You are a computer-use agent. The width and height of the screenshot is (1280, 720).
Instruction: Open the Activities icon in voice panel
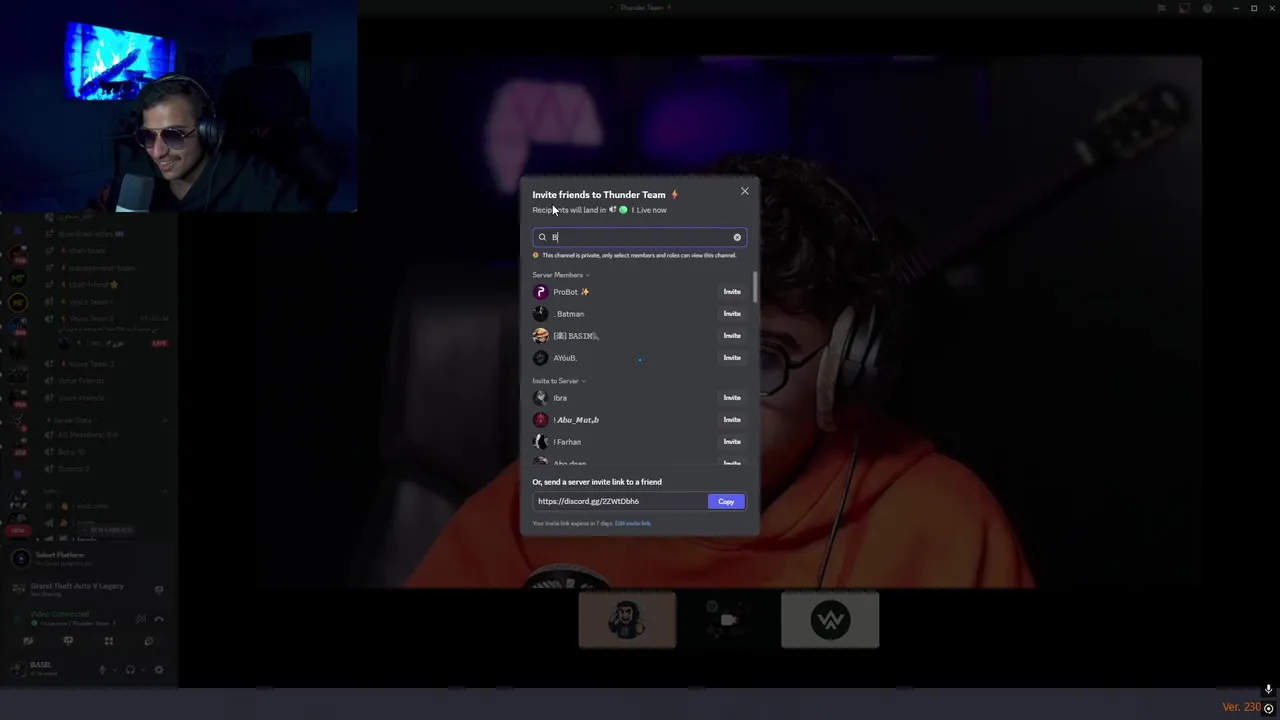point(108,641)
